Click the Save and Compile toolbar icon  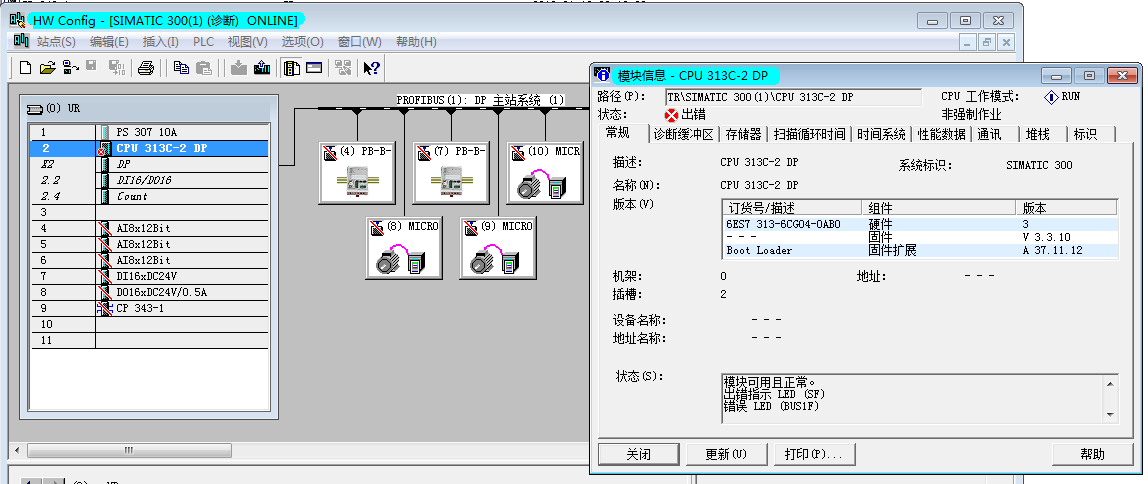[x=117, y=68]
